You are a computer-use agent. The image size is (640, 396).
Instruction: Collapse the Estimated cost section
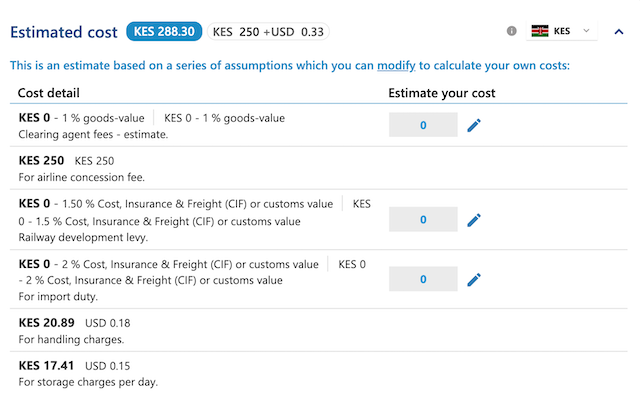pyautogui.click(x=619, y=31)
